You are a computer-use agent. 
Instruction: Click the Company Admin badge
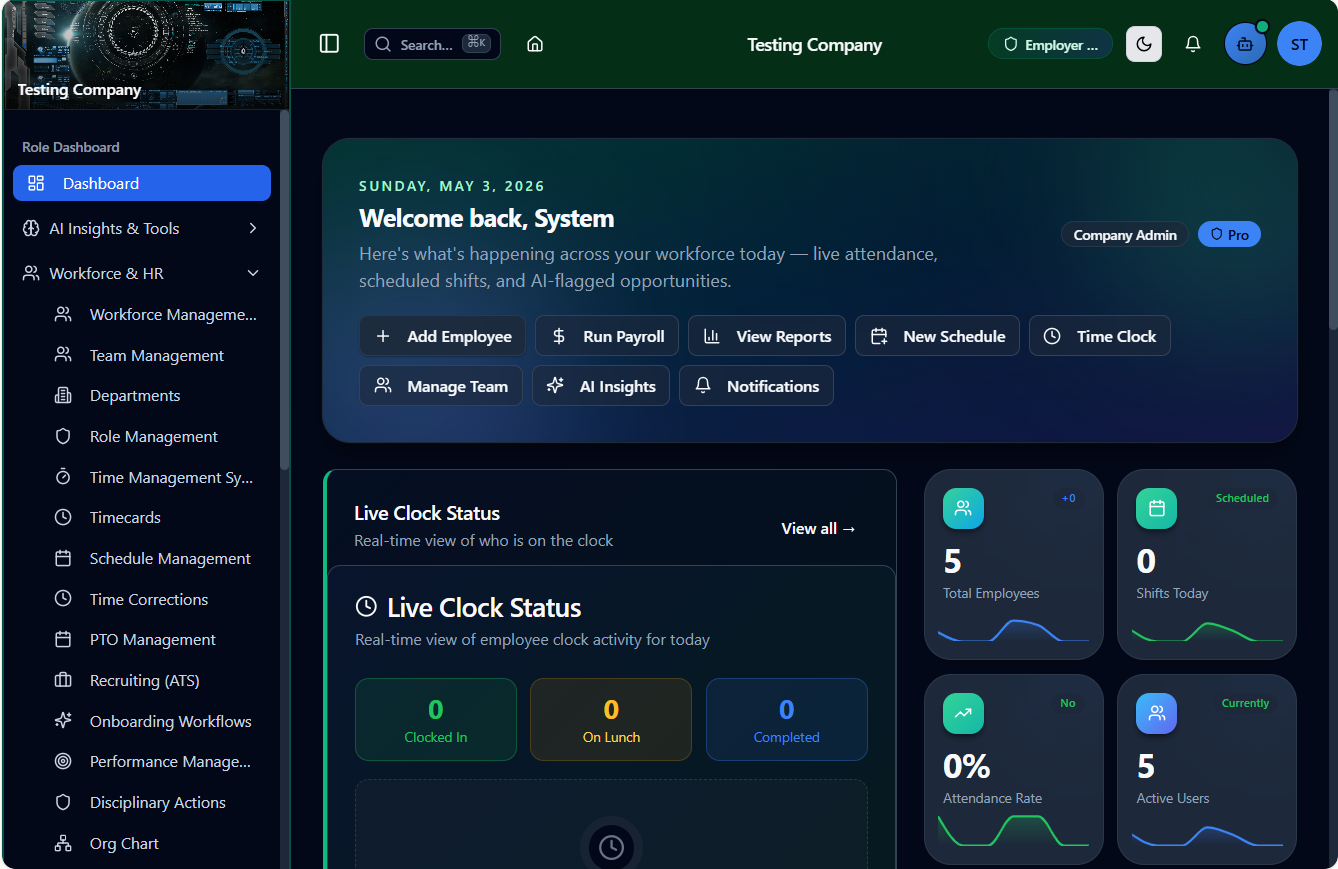click(x=1125, y=234)
